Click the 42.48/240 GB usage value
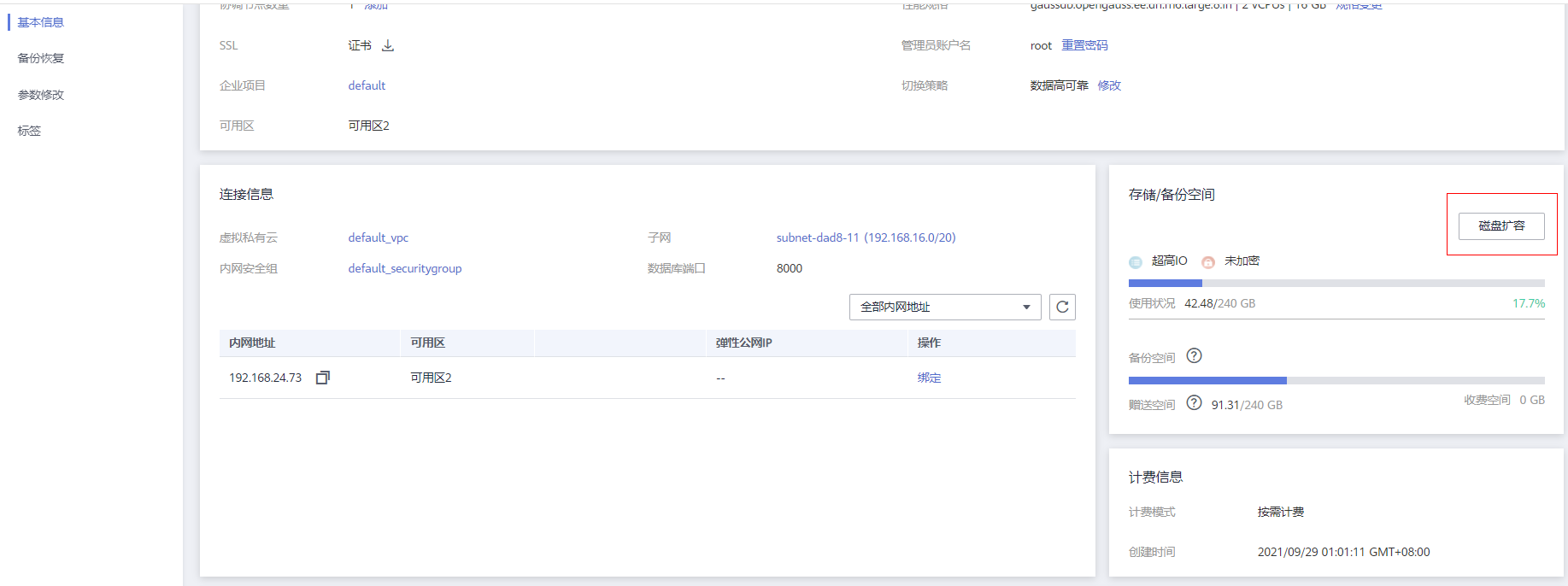 pos(1219,303)
